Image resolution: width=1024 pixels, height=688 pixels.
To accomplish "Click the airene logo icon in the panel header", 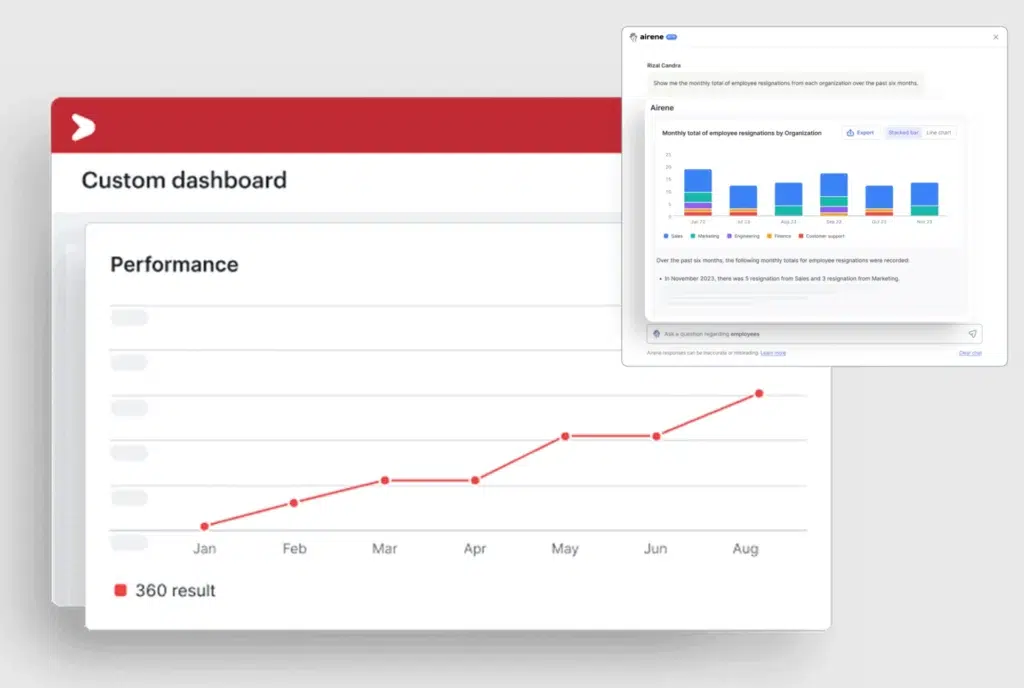I will click(634, 37).
